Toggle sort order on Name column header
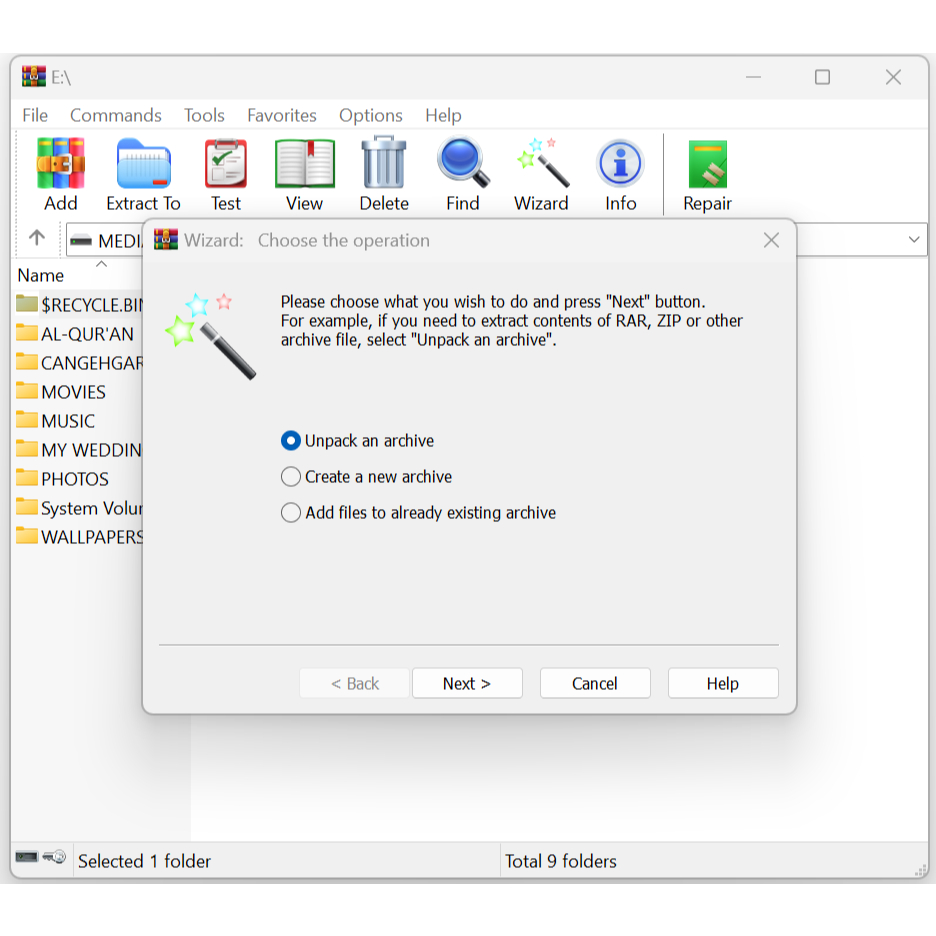936x936 pixels. [41, 275]
